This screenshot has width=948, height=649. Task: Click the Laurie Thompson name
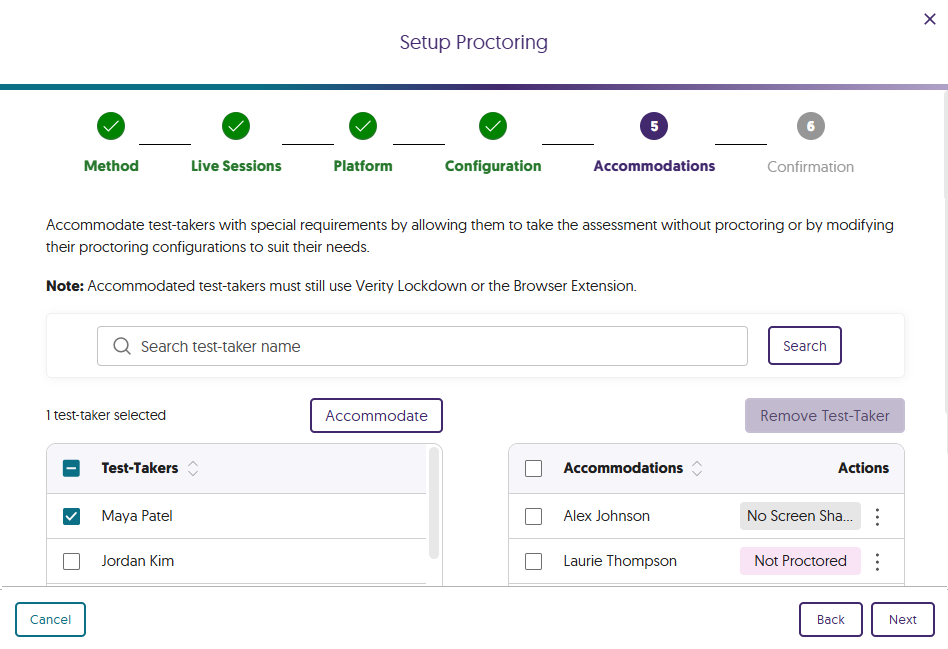[620, 561]
